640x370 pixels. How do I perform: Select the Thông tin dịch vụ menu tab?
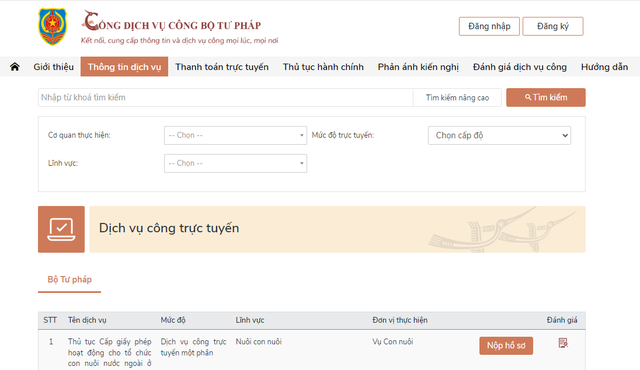[x=124, y=67]
